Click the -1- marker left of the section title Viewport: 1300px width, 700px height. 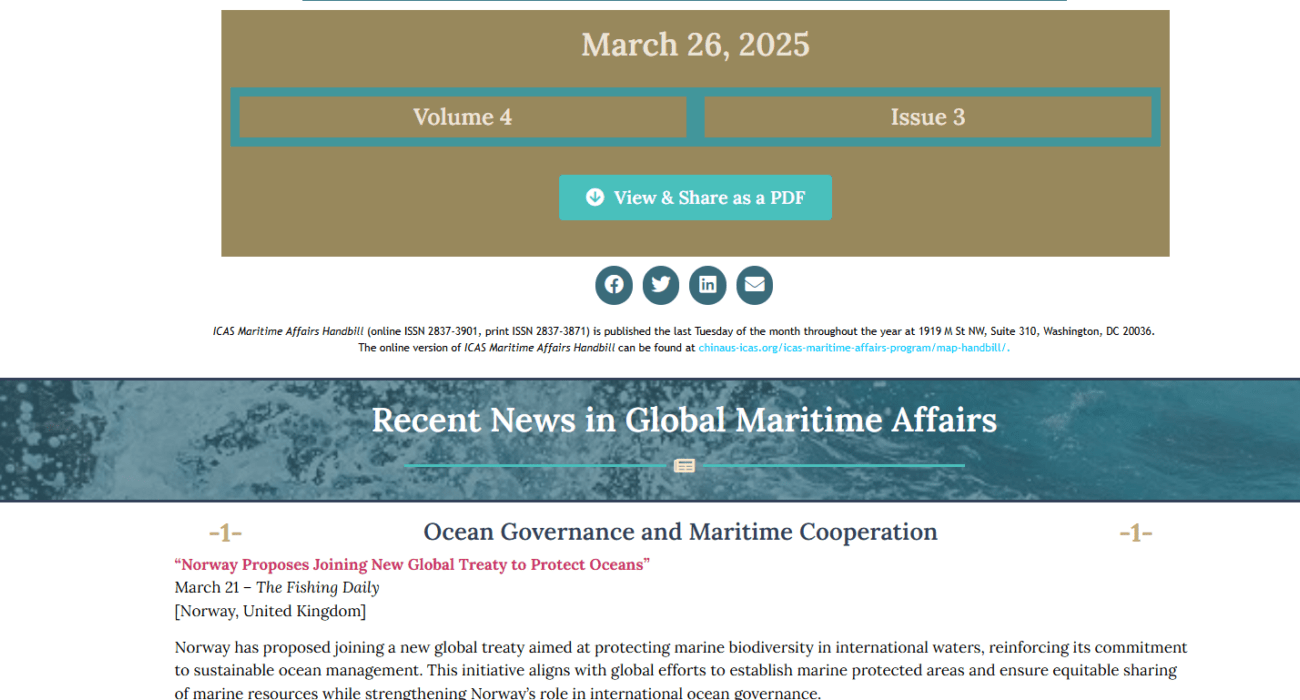point(225,533)
